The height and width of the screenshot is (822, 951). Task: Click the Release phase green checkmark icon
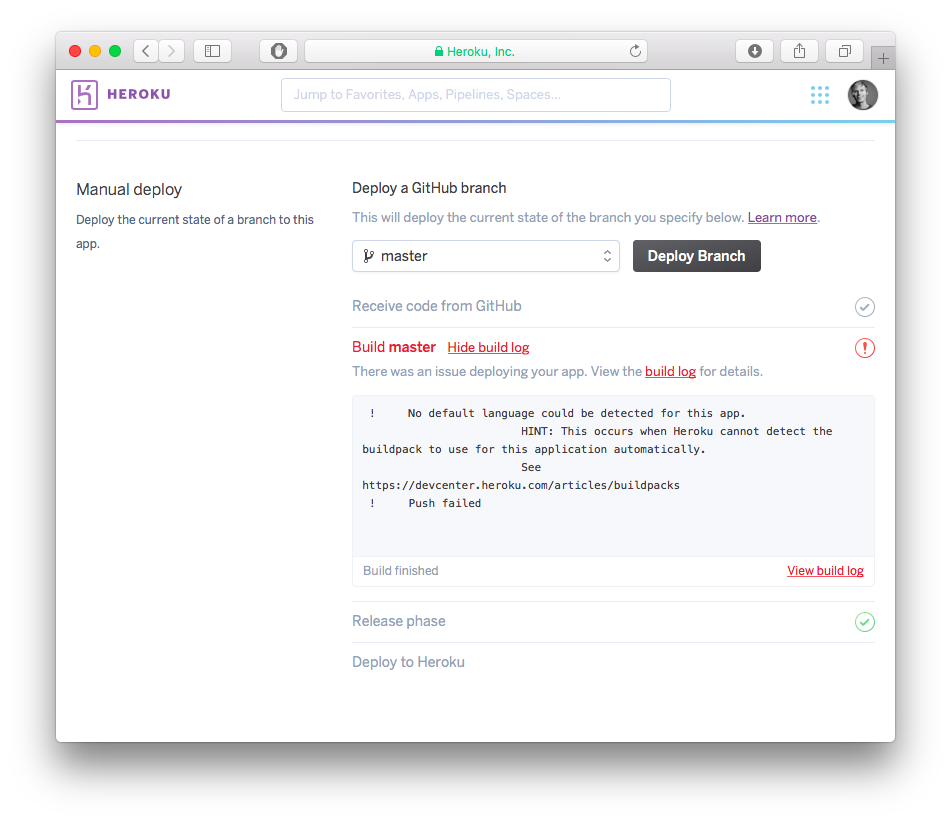tap(864, 622)
